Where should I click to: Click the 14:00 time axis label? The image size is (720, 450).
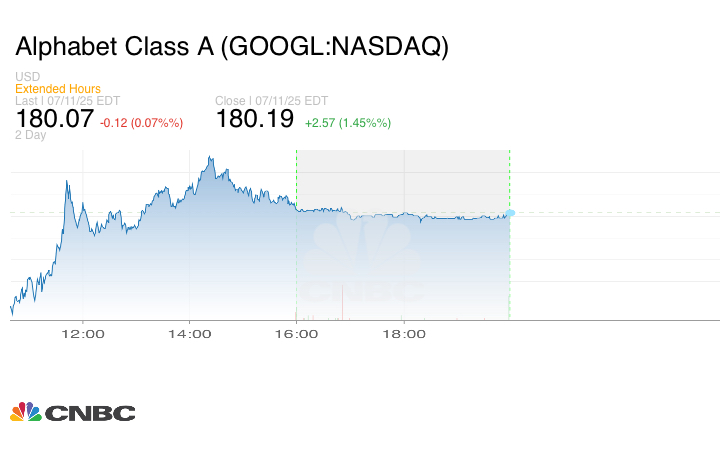pyautogui.click(x=189, y=334)
